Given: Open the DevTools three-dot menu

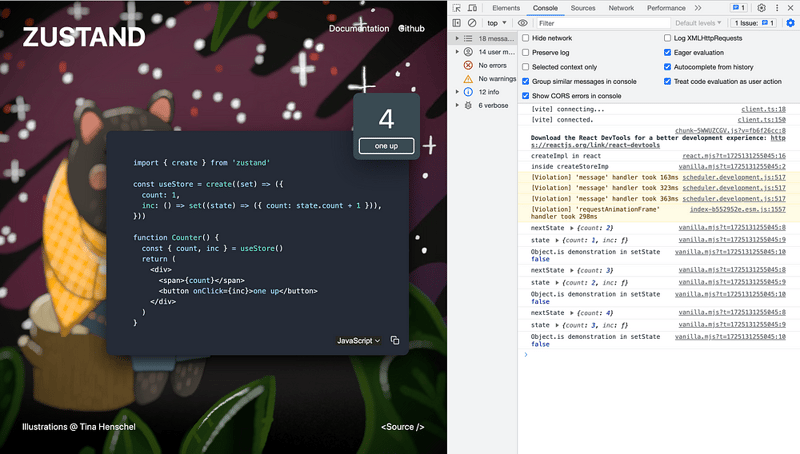Looking at the screenshot, I should point(777,8).
